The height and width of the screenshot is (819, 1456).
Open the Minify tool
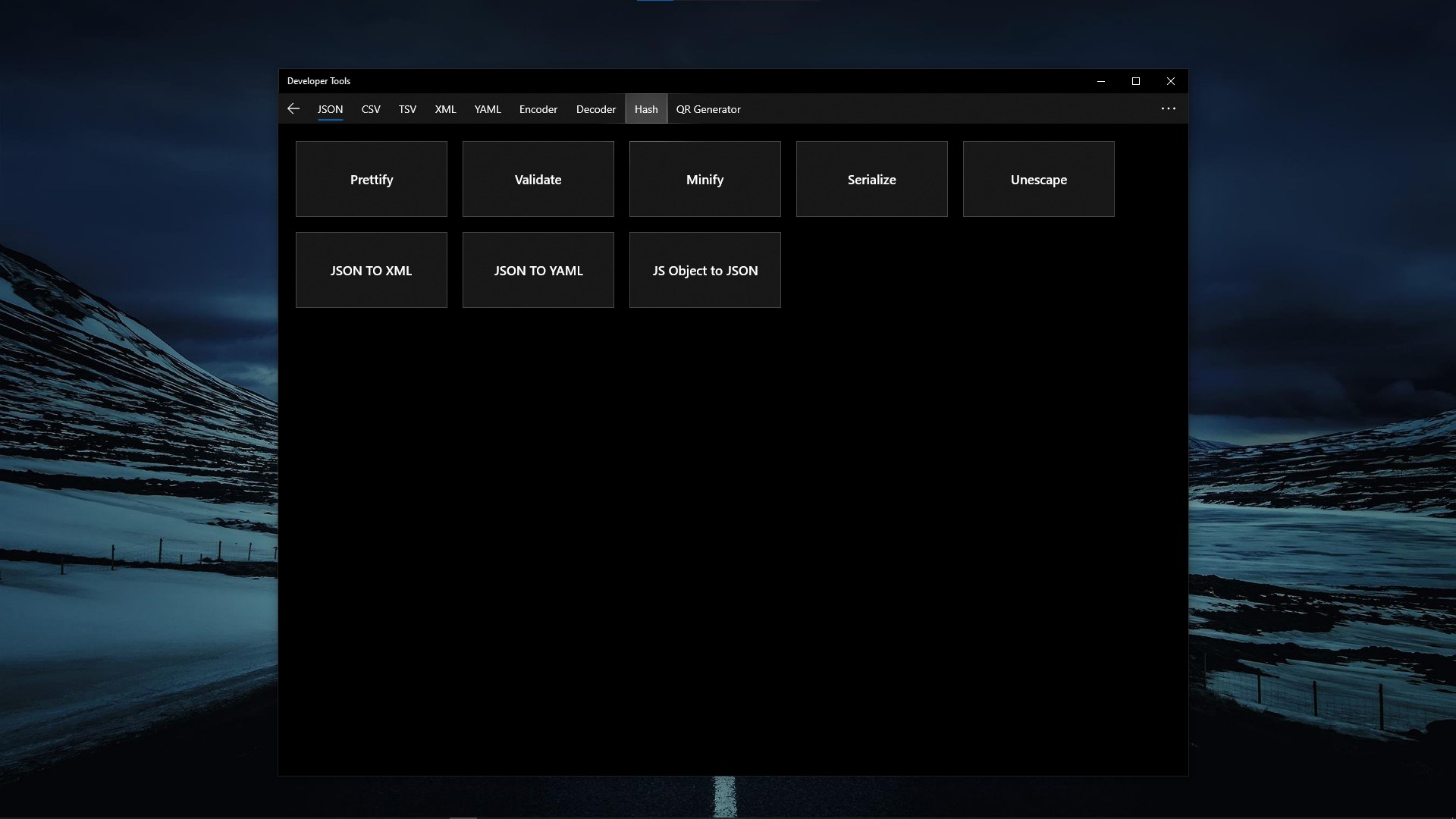[x=704, y=179]
